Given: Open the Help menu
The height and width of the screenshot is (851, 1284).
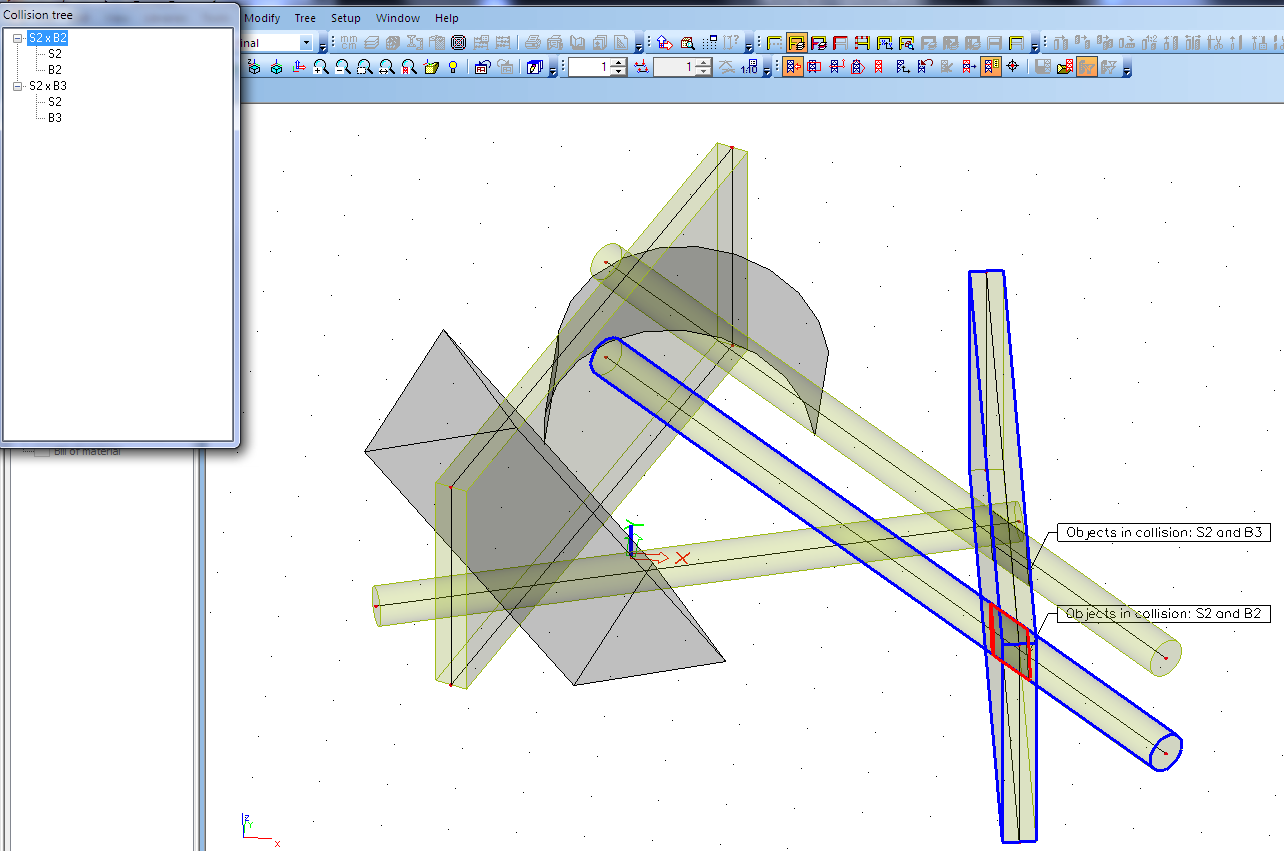Looking at the screenshot, I should pos(447,18).
